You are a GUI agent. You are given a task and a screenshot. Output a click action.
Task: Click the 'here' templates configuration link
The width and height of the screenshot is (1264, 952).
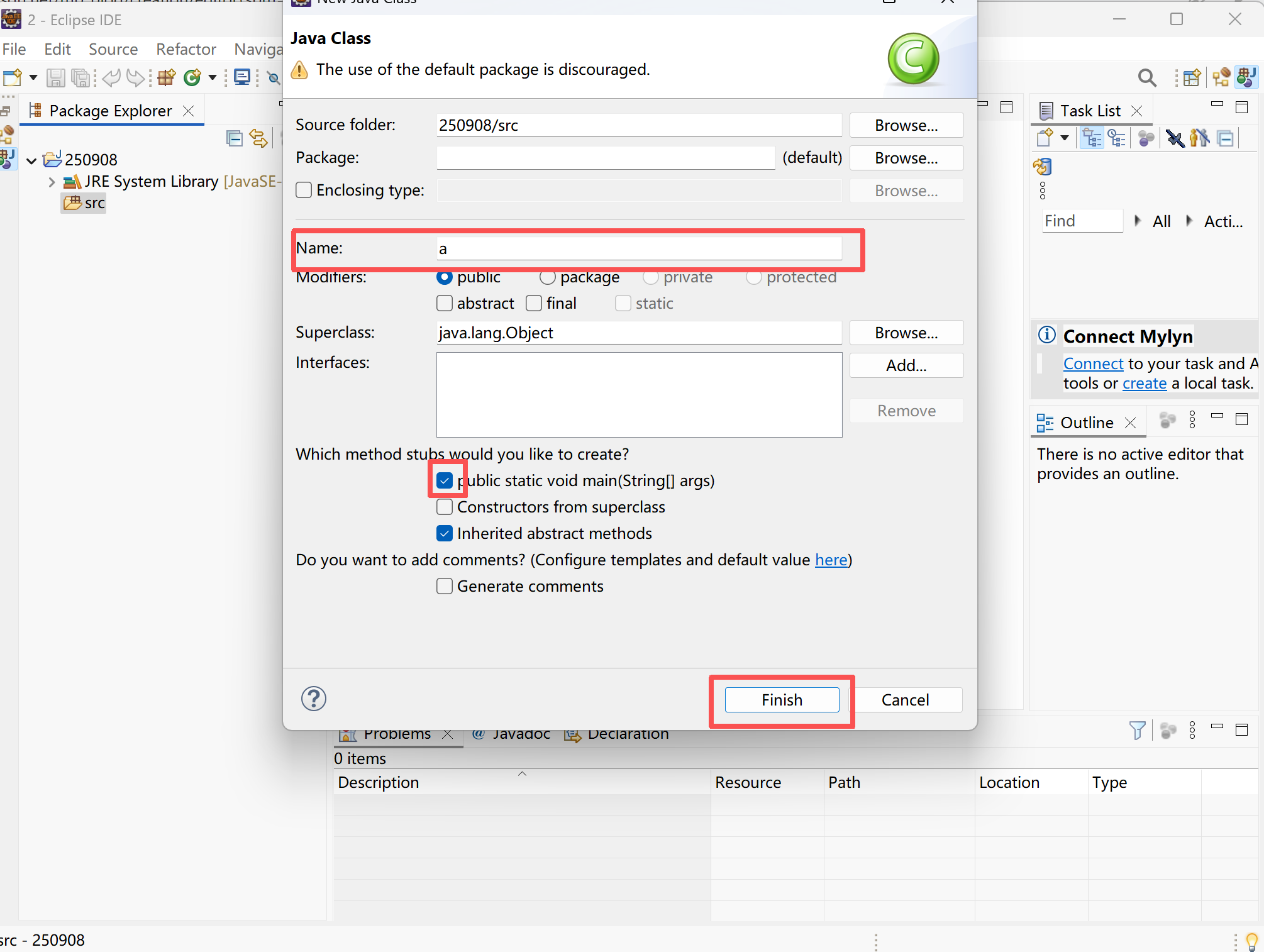tap(831, 560)
